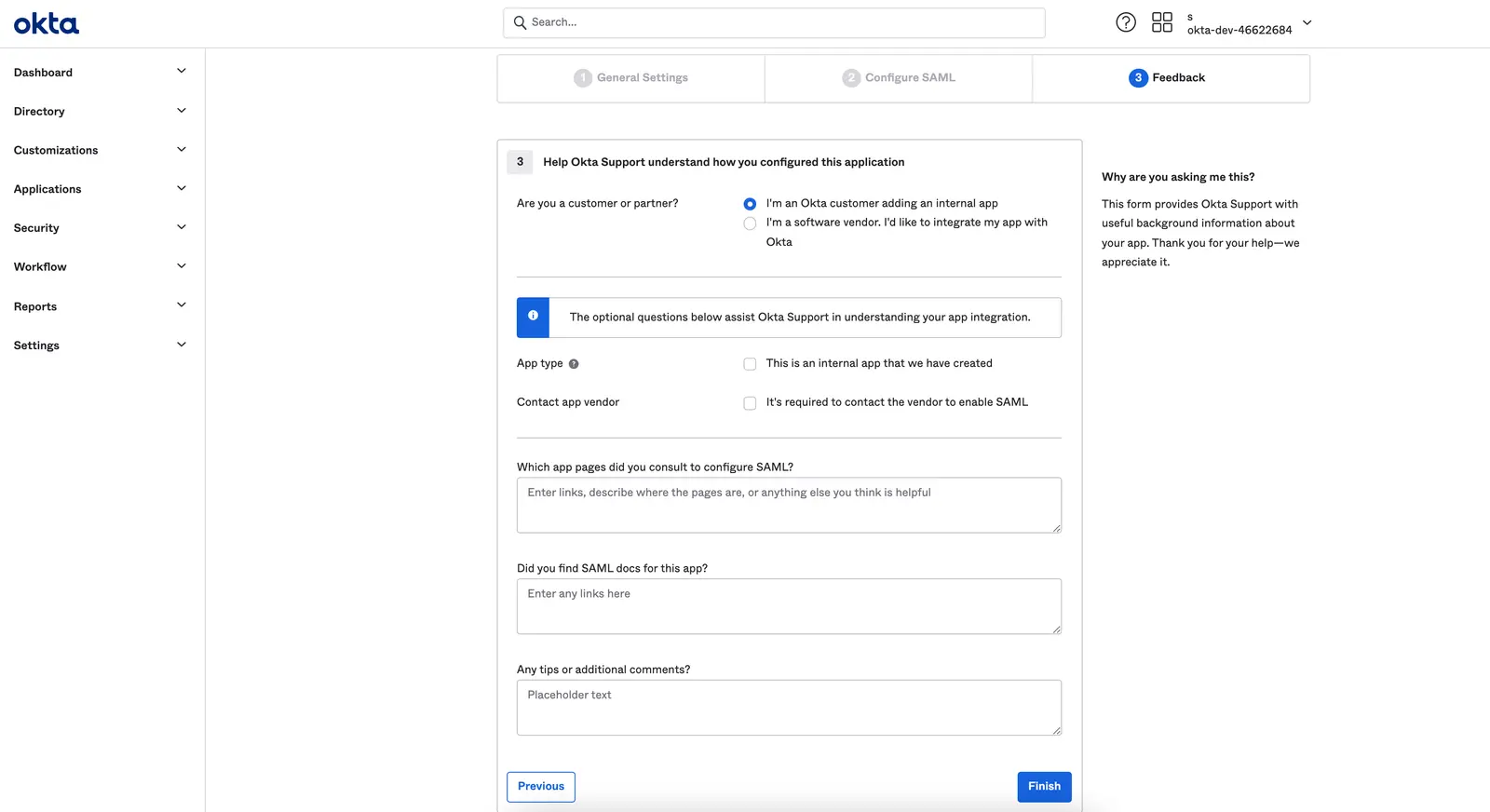Click the okta-dev-46622684 account name
Screen dimensions: 1490x812
pyautogui.click(x=1239, y=30)
